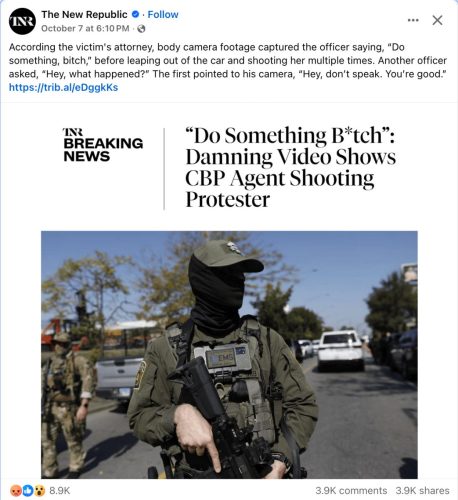Open the trib.al/eDggkKs article link
Screen dimensions: 458x500
[63, 87]
